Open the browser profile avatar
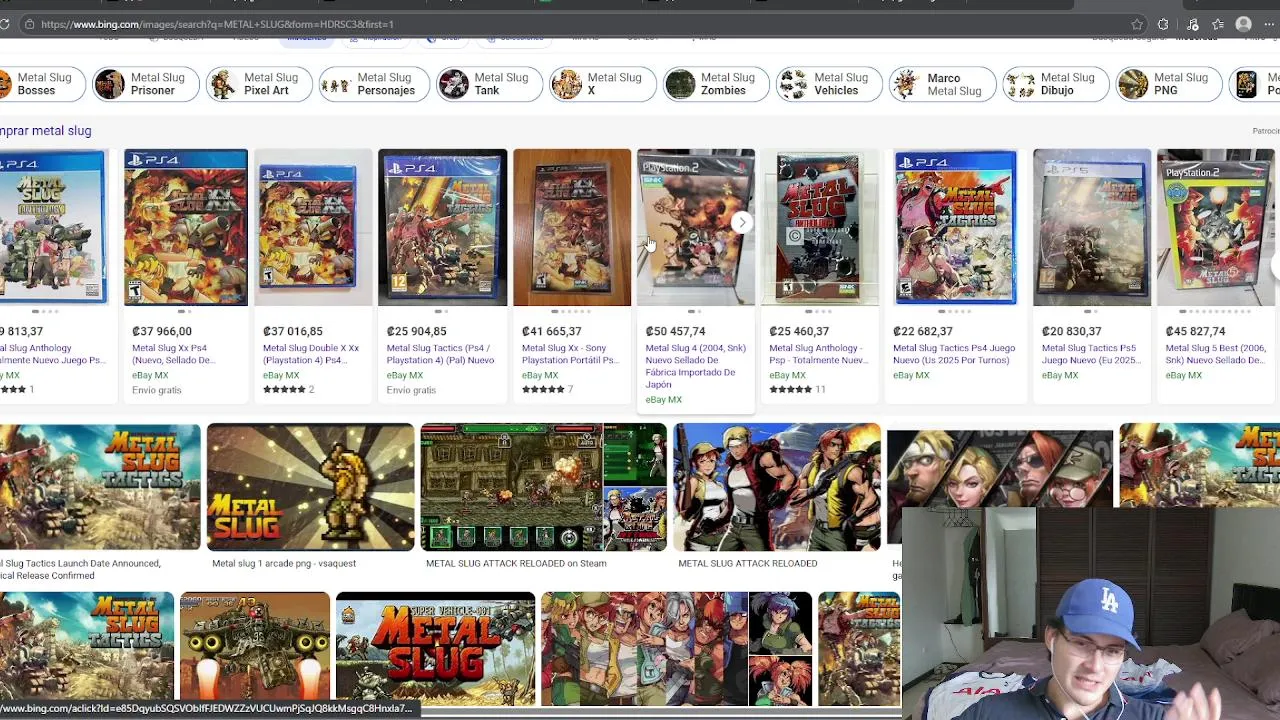Image resolution: width=1280 pixels, height=720 pixels. point(1244,24)
